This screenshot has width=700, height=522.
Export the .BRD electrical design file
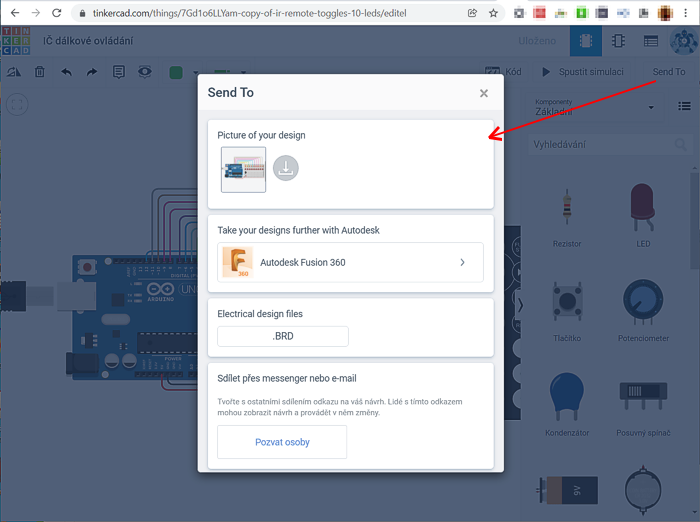[x=283, y=336]
